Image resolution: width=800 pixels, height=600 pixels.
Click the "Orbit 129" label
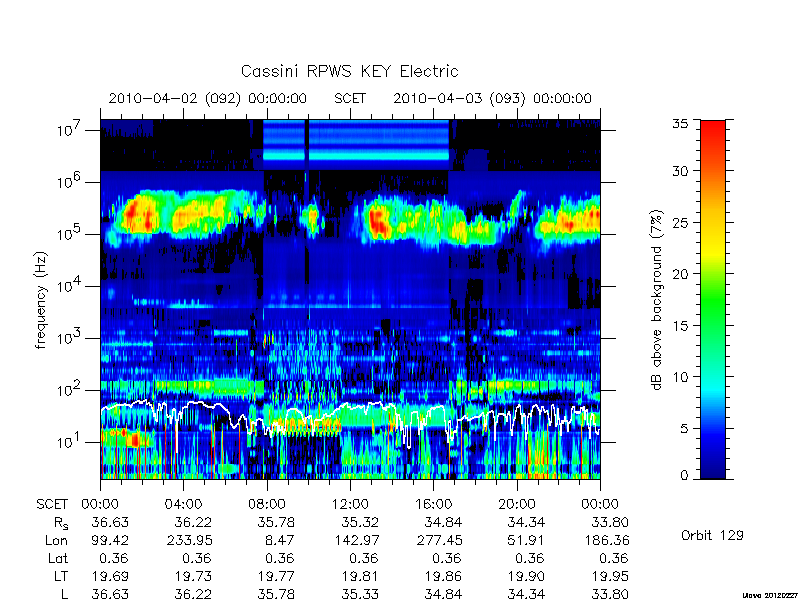(x=712, y=535)
